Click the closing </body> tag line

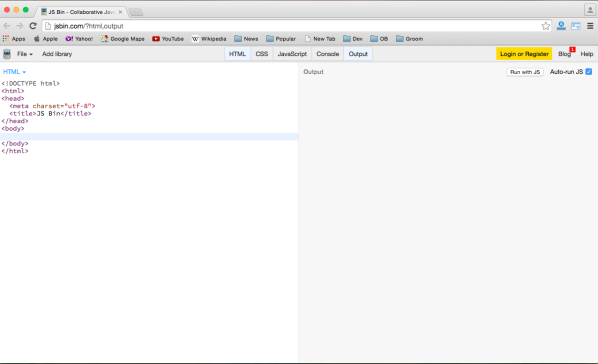coord(15,143)
